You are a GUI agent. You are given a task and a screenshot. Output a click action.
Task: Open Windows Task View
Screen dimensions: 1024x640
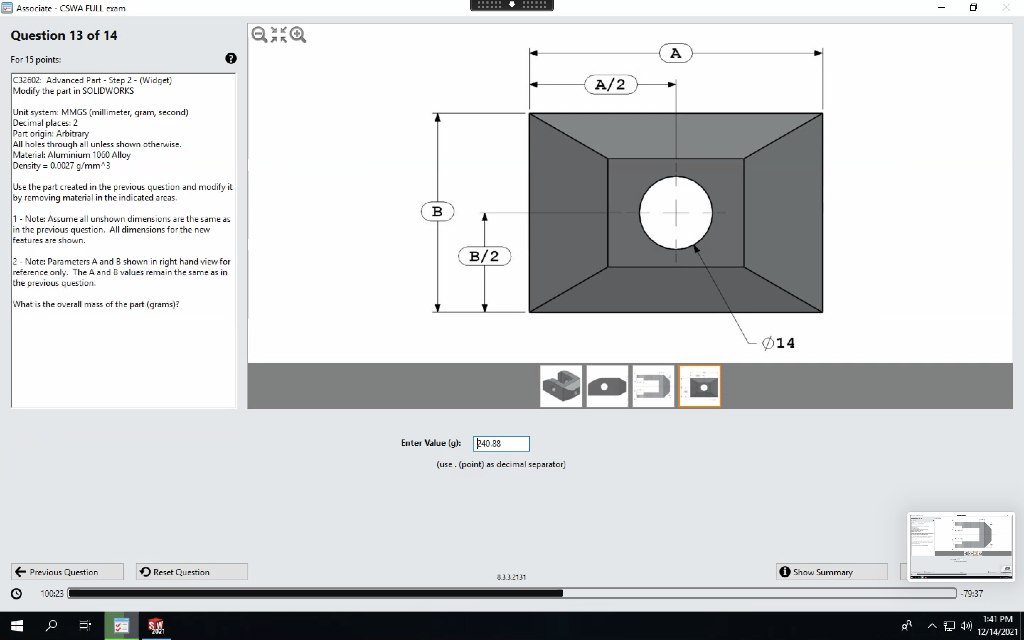click(84, 625)
